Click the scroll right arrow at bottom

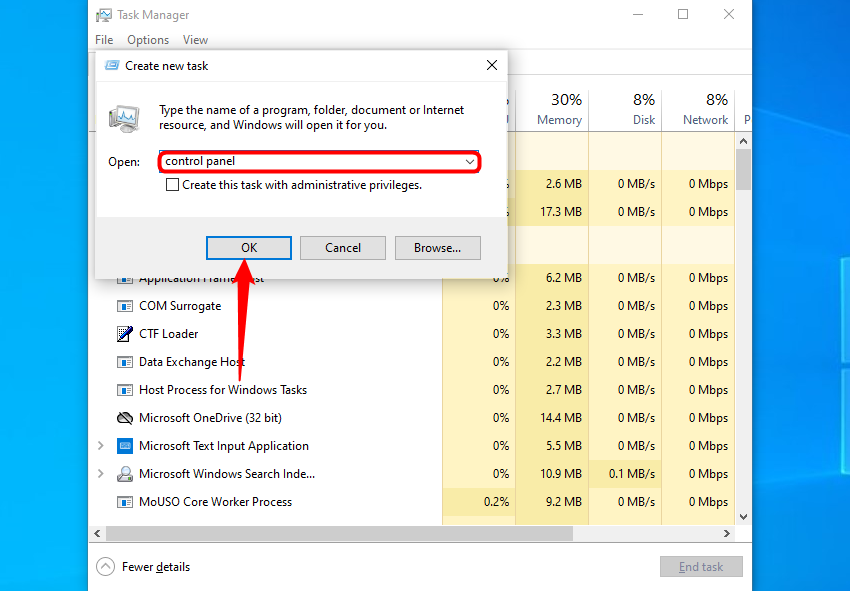726,534
